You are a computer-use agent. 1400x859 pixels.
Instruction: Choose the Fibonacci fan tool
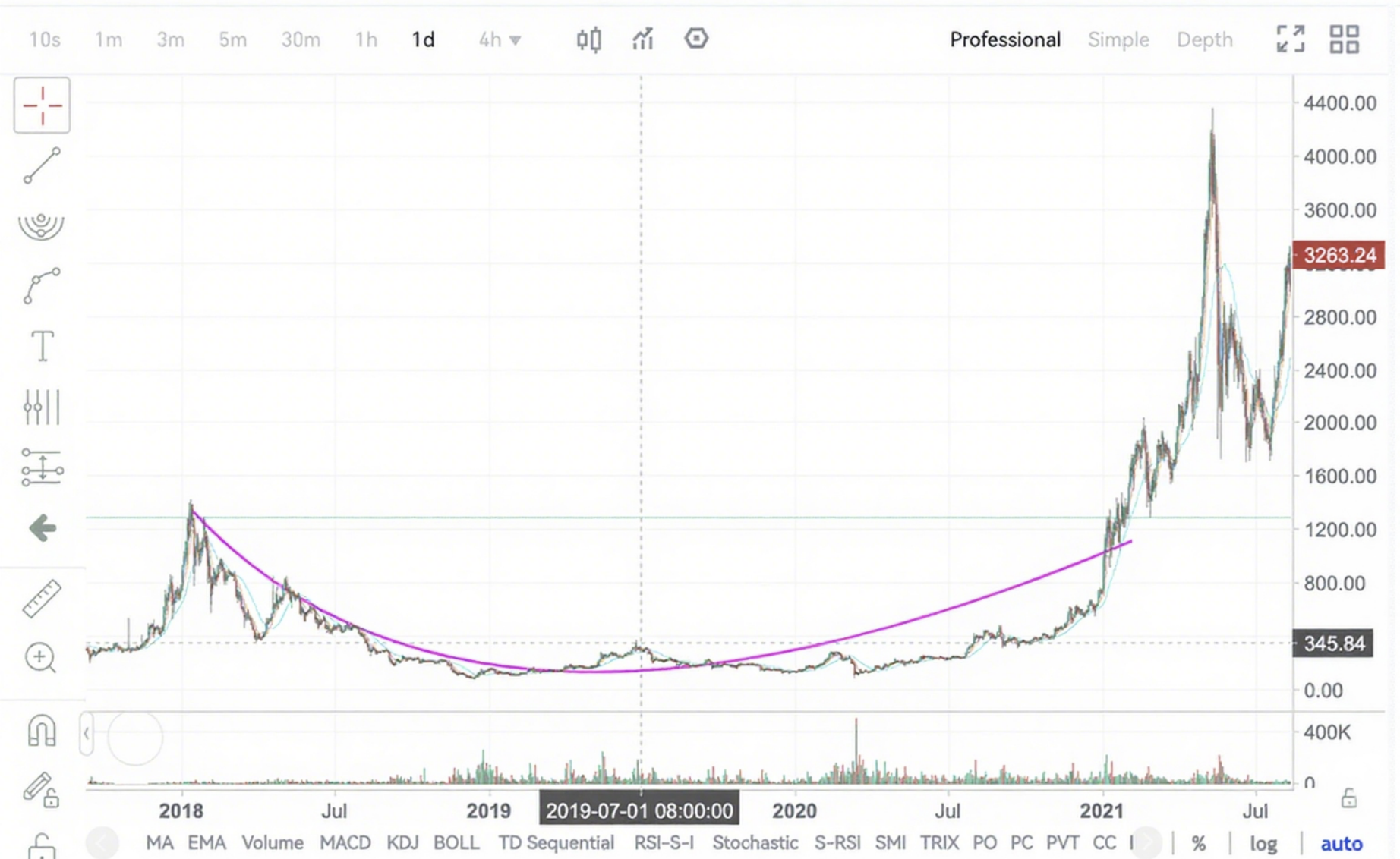tap(42, 225)
